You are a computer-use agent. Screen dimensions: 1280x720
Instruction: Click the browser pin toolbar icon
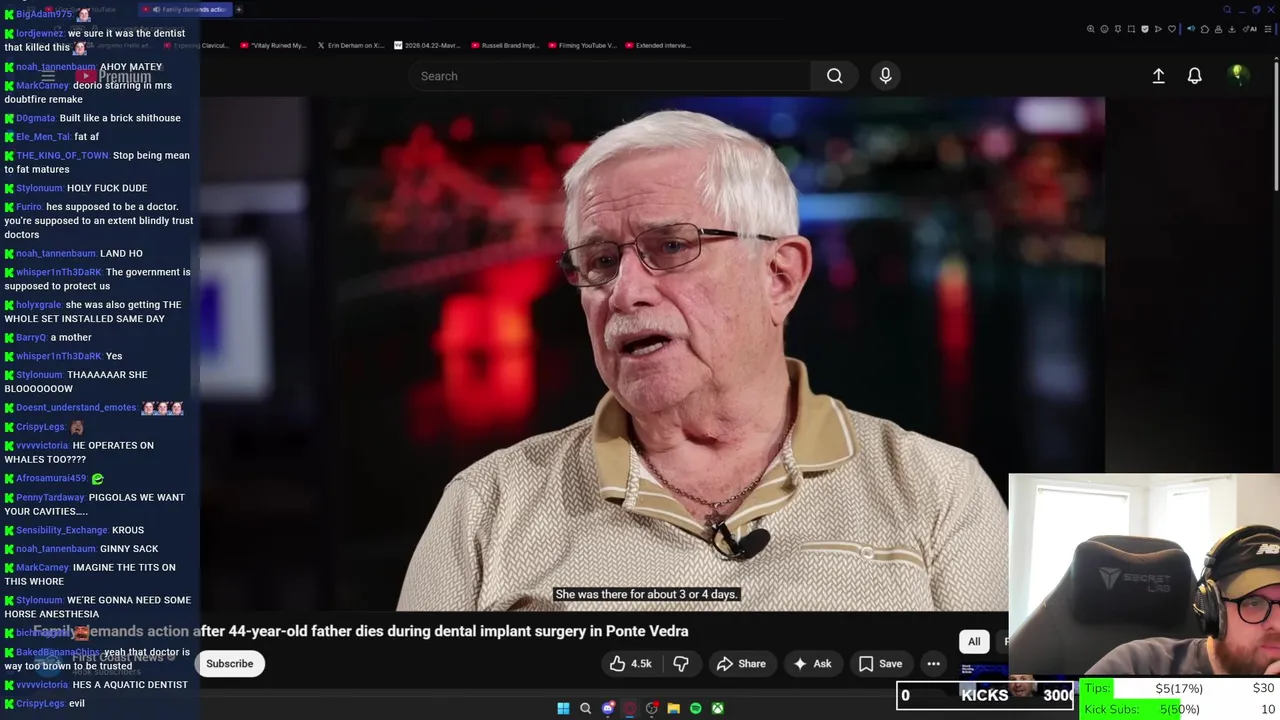[x=1118, y=29]
